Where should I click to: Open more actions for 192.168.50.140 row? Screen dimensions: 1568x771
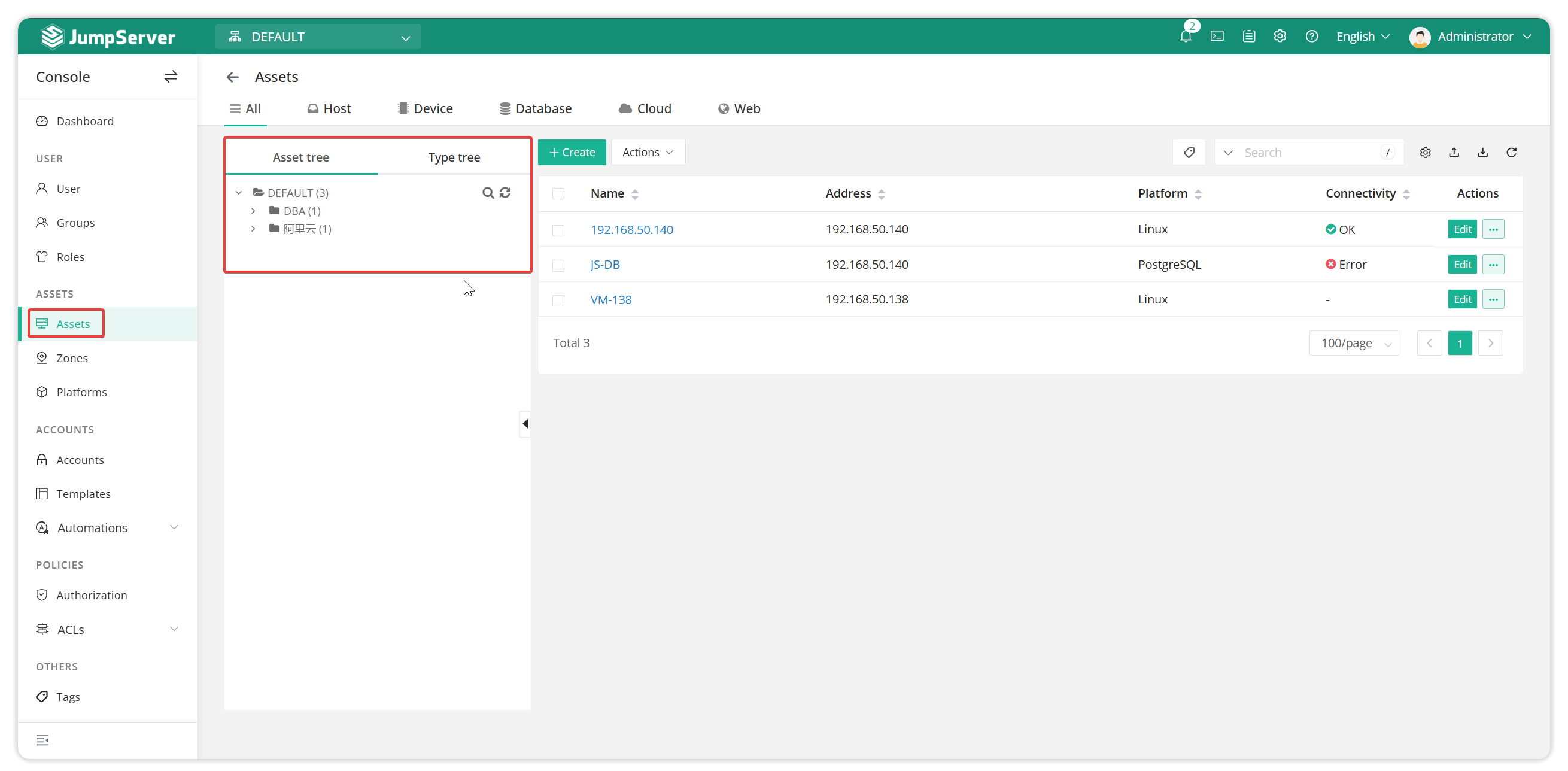click(x=1493, y=230)
